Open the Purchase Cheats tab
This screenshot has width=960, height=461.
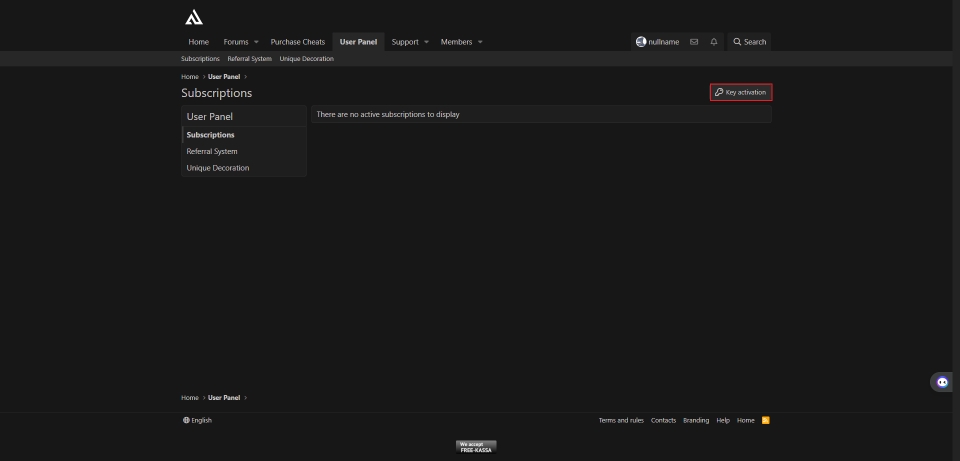[x=298, y=42]
